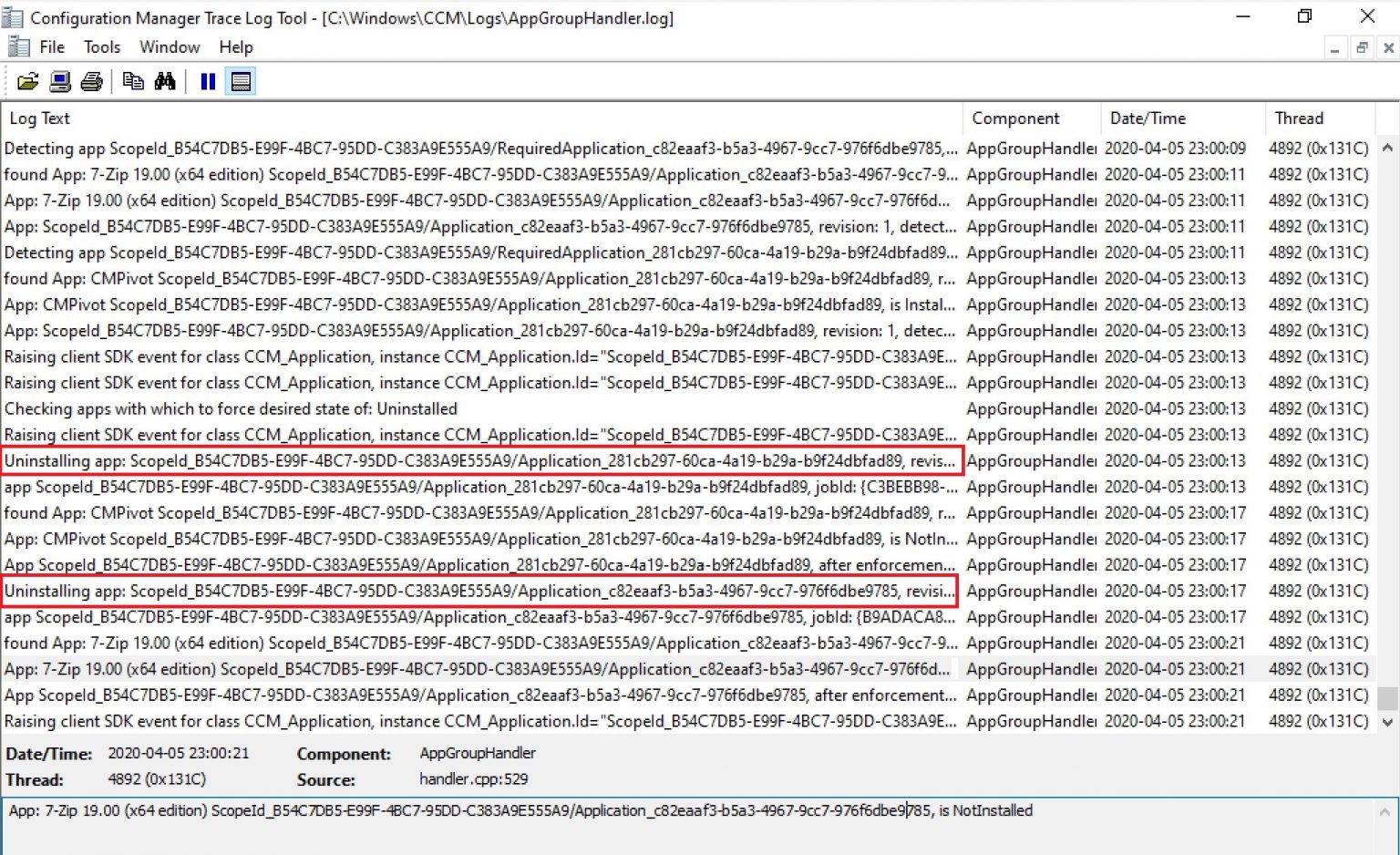Open a log file using the folder icon
The width and height of the screenshot is (1400, 855).
pyautogui.click(x=27, y=81)
